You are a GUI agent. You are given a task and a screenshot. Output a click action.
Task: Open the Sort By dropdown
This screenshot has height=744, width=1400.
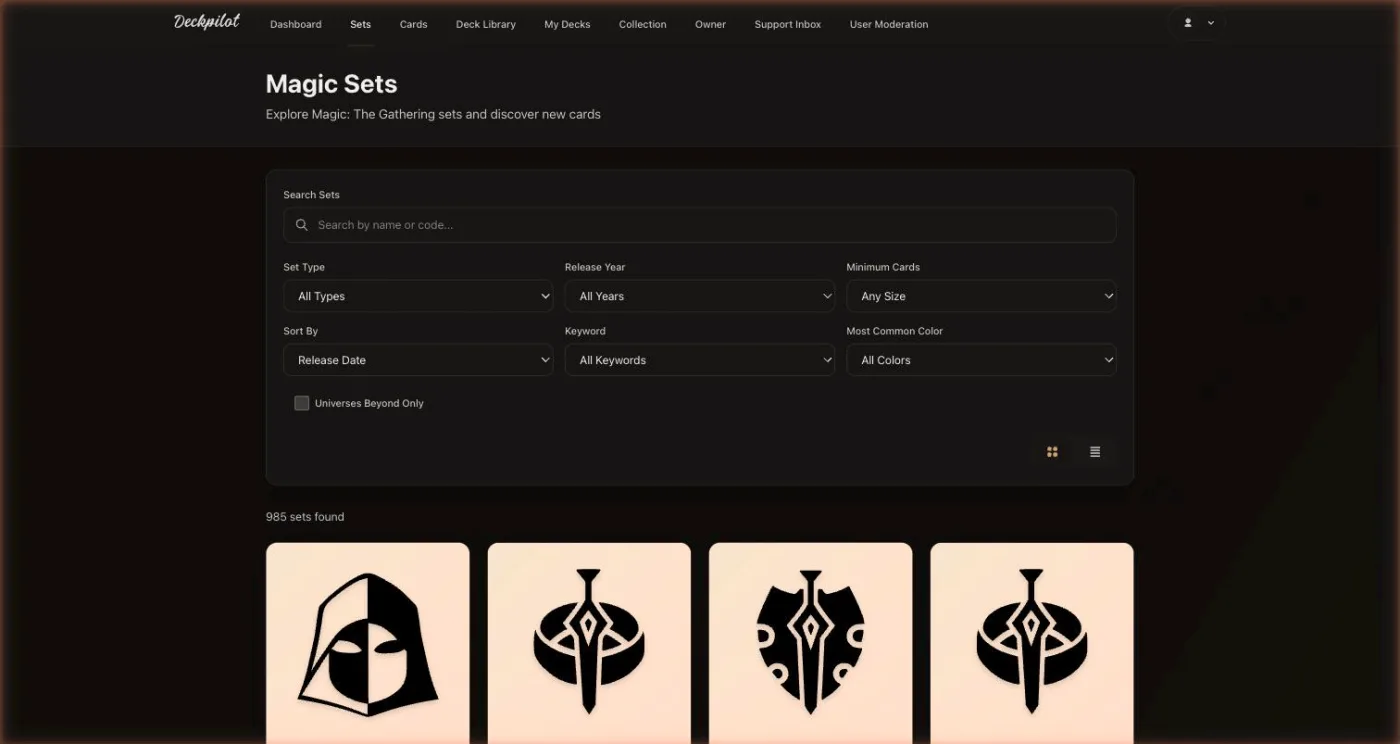tap(418, 360)
